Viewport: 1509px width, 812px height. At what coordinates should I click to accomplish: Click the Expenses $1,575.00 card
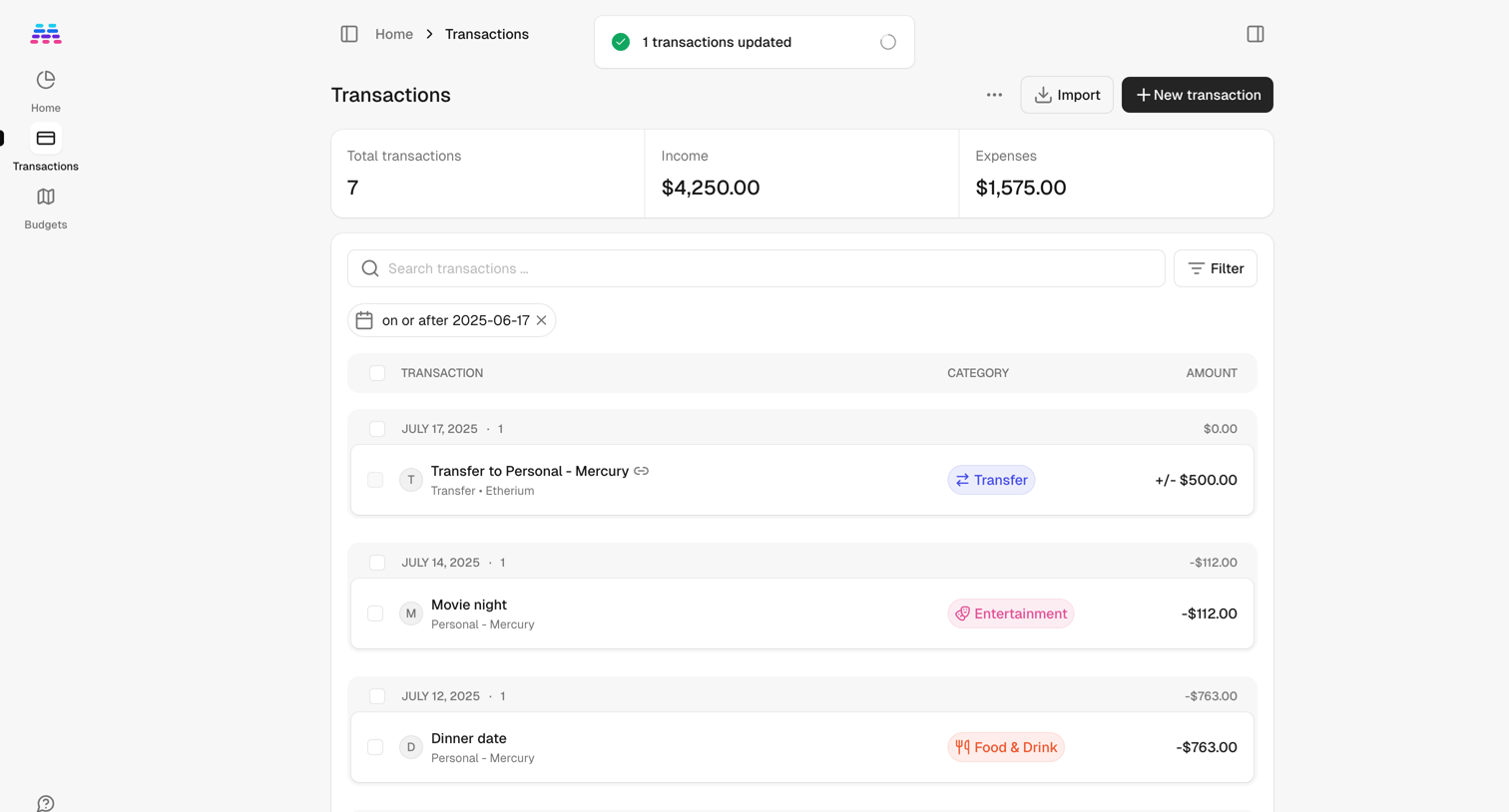point(1116,174)
